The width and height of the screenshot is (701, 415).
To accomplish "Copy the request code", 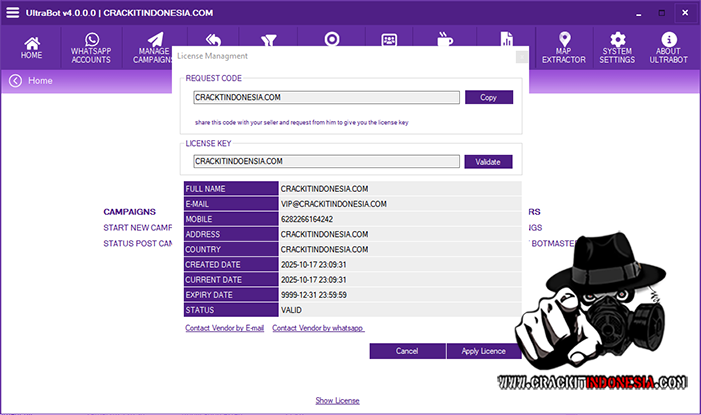I will [x=488, y=98].
